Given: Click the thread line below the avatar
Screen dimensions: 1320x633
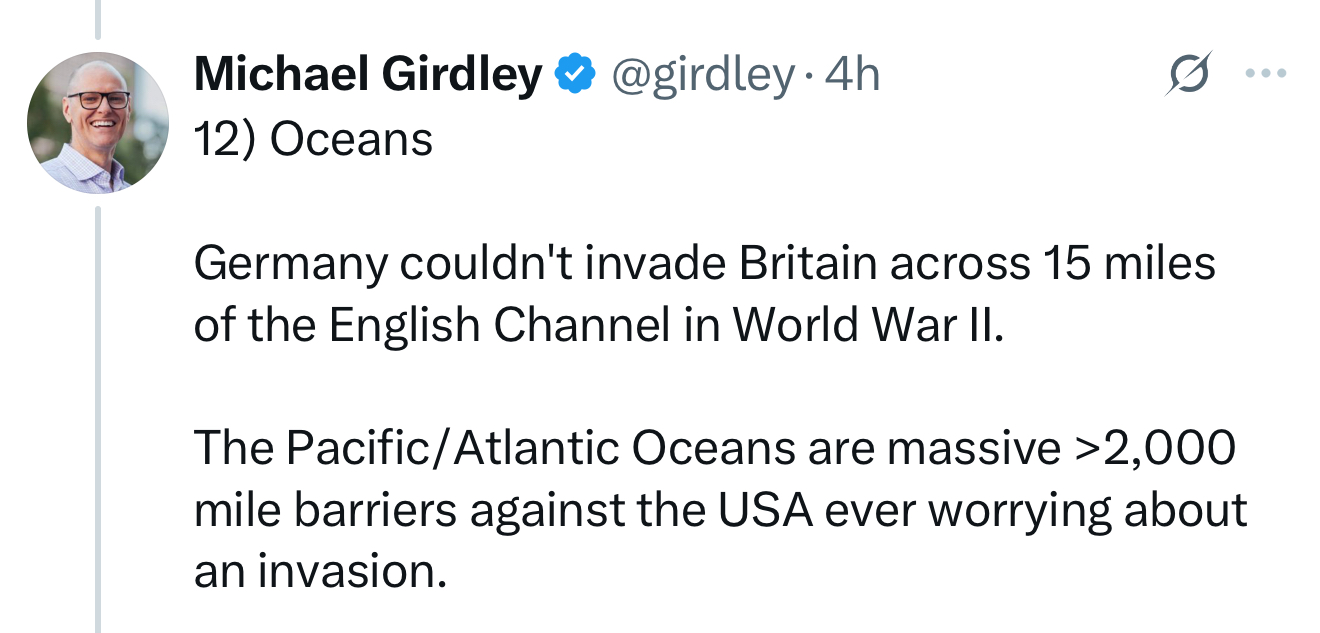Looking at the screenshot, I should [98, 420].
